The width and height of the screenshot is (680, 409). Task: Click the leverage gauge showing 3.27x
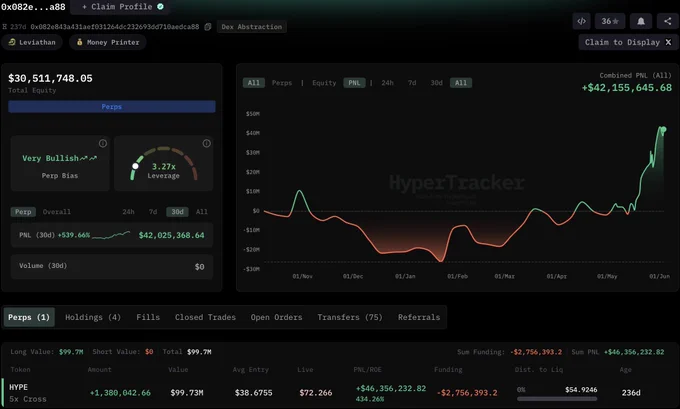click(x=163, y=164)
